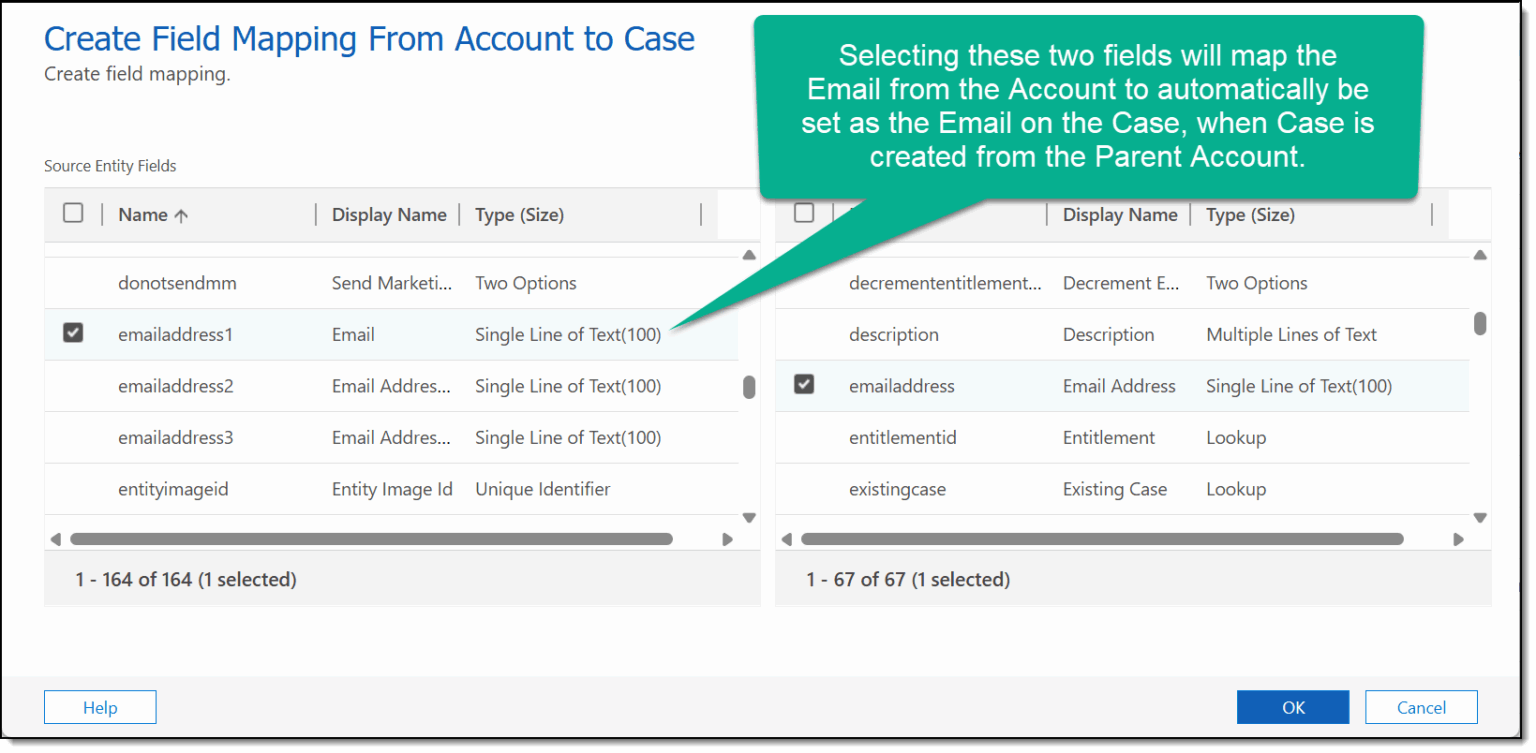The width and height of the screenshot is (1536, 753).
Task: Open the Help button
Action: pos(100,707)
